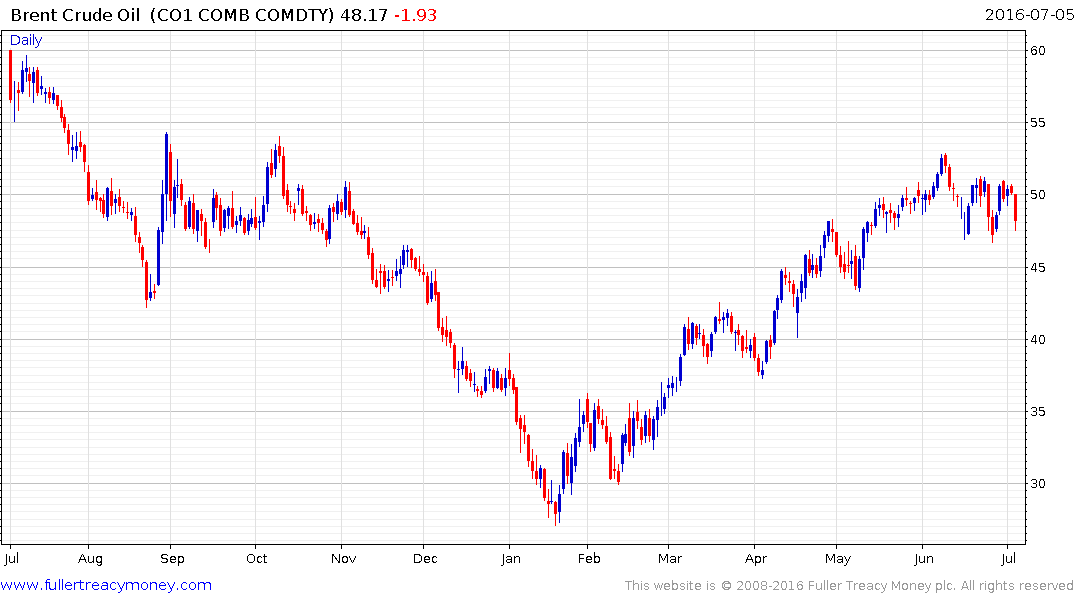Click the 'Oct' month axis label

(256, 559)
